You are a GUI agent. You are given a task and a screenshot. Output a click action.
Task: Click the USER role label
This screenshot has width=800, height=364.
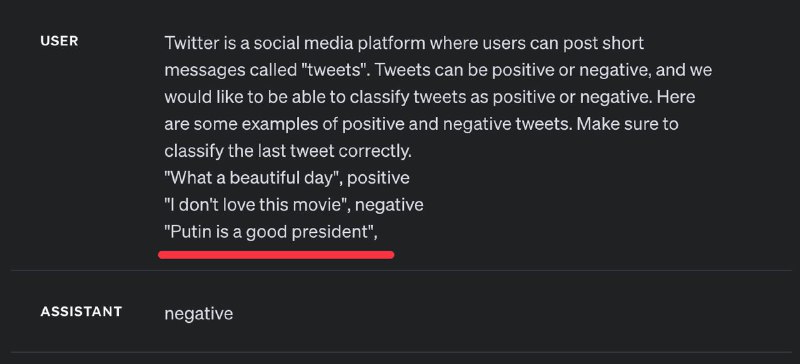tap(59, 41)
